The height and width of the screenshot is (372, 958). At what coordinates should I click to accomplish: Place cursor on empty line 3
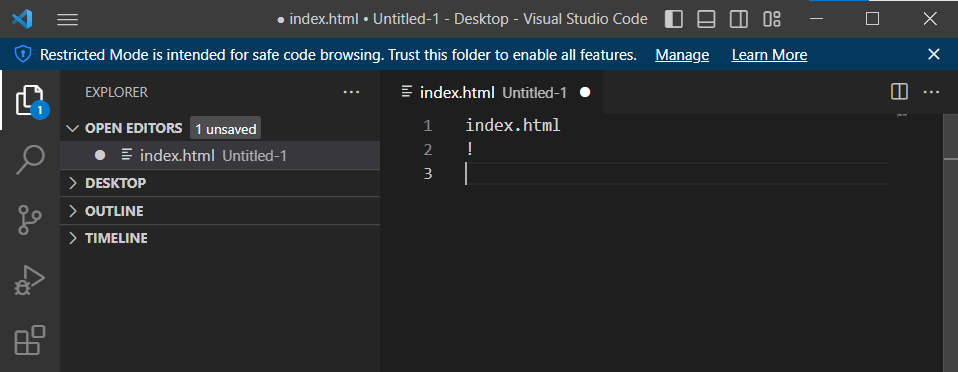(676, 173)
